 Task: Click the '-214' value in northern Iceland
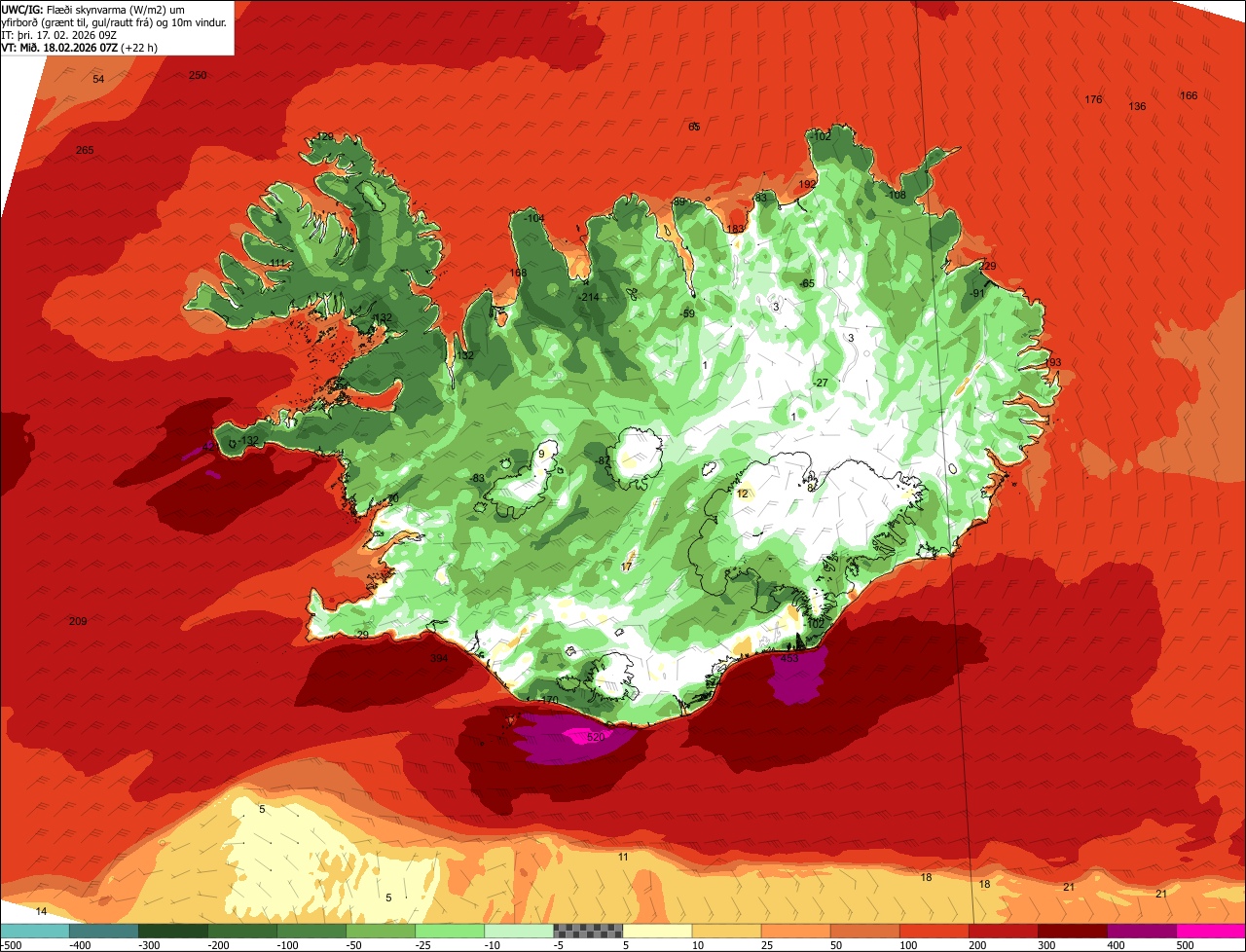[x=588, y=297]
